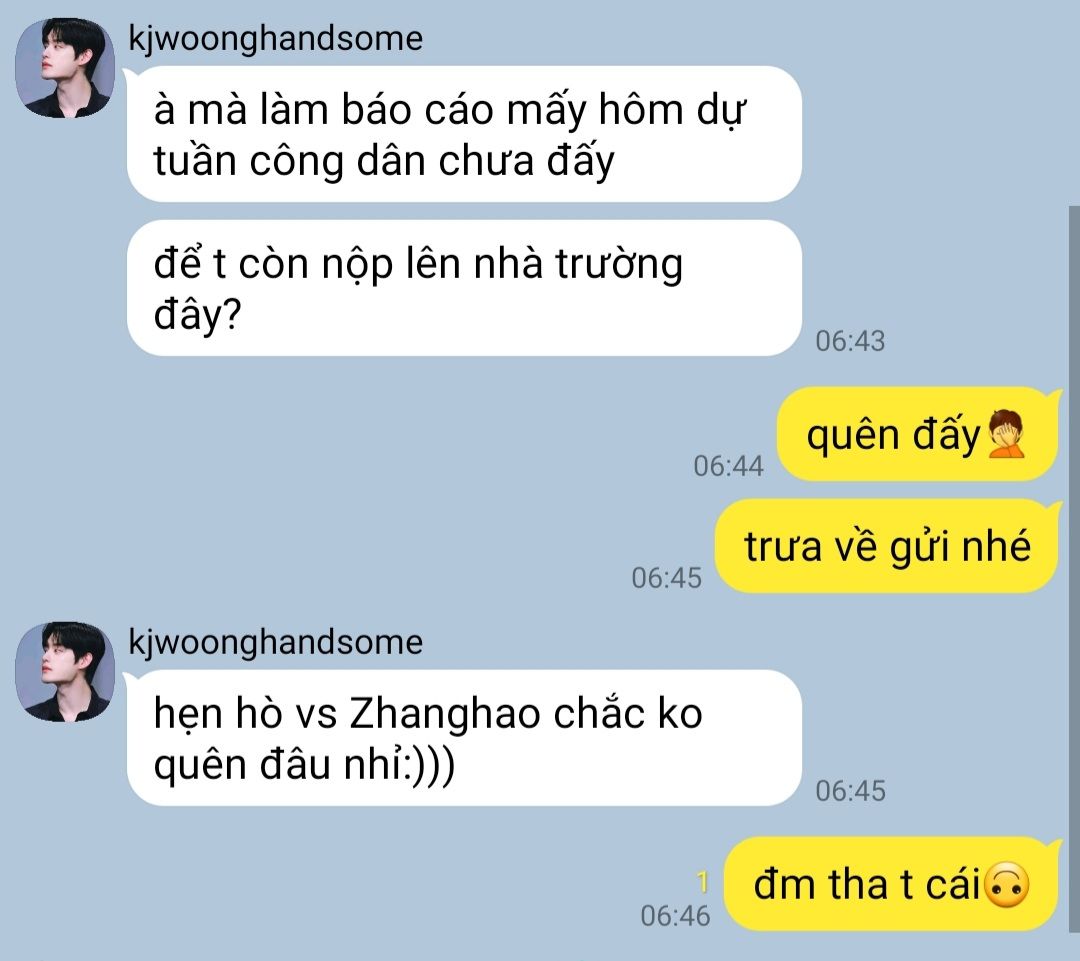Click the unread count '1' indicator
The width and height of the screenshot is (1080, 961).
coord(702,882)
